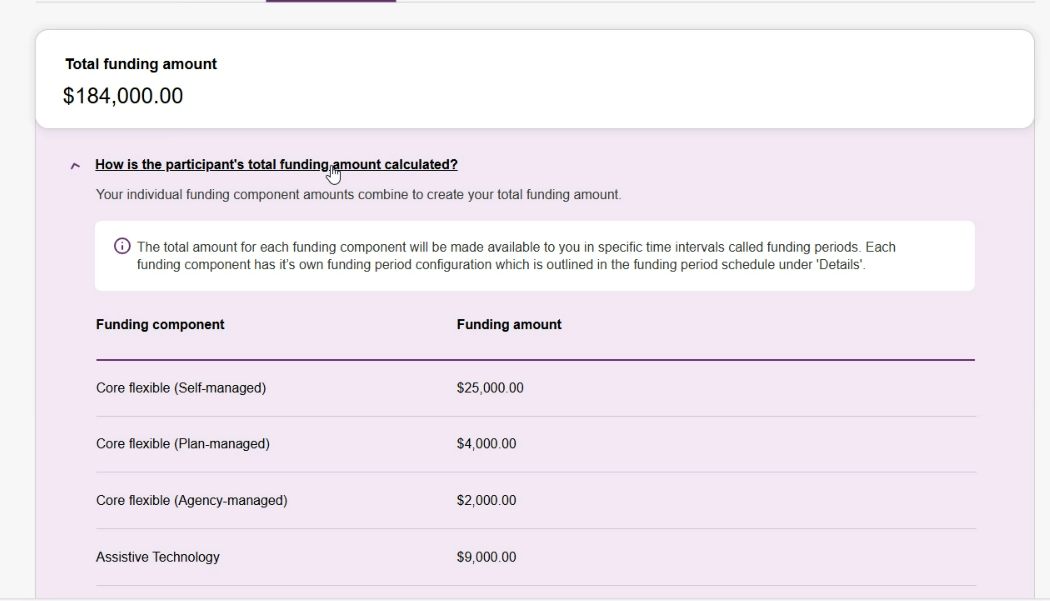Select the $184,000.00 total value
The width and height of the screenshot is (1050, 601).
click(123, 96)
